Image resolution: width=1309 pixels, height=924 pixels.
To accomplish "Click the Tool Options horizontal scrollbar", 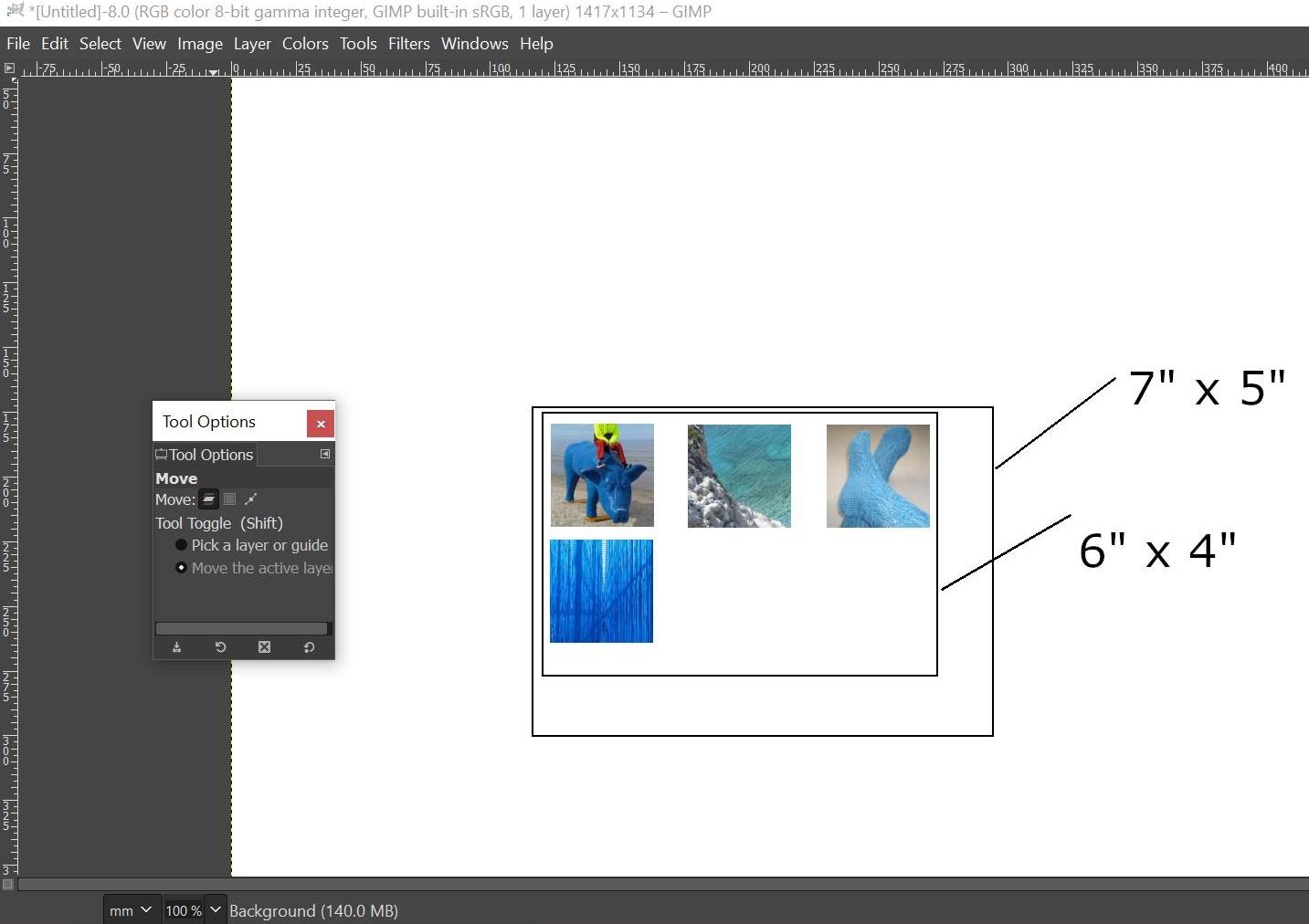I will pyautogui.click(x=242, y=628).
